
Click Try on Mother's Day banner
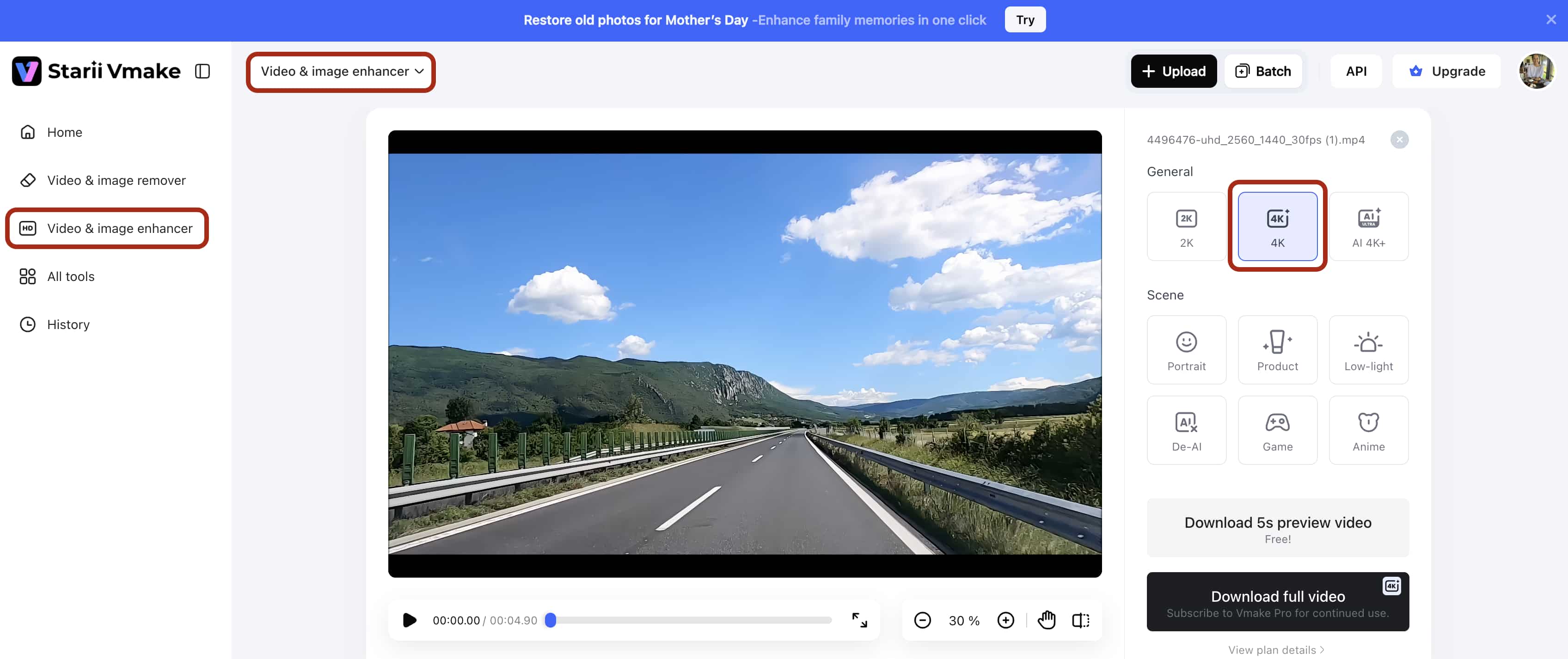coord(1025,19)
